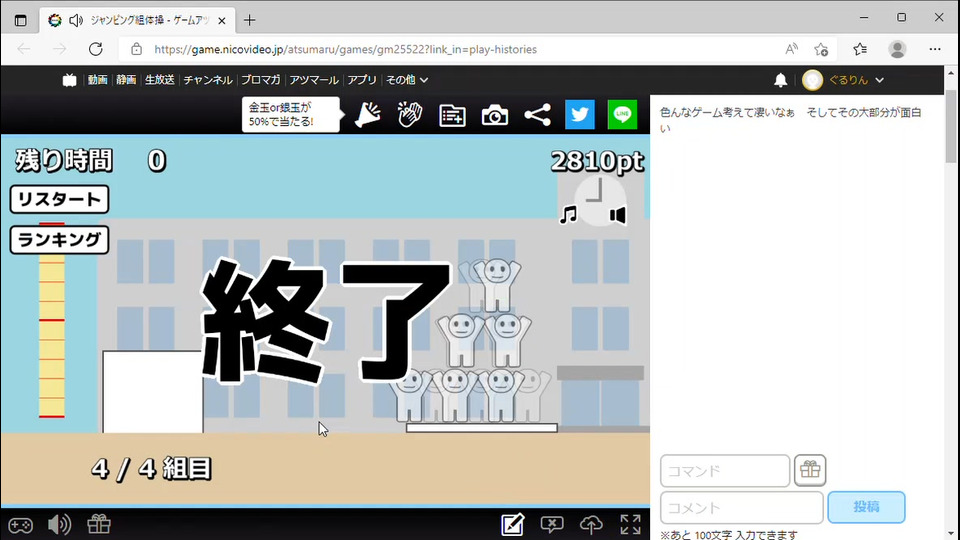Select the ジャンピング組体操 browser tab
This screenshot has width=960, height=540.
coord(138,20)
